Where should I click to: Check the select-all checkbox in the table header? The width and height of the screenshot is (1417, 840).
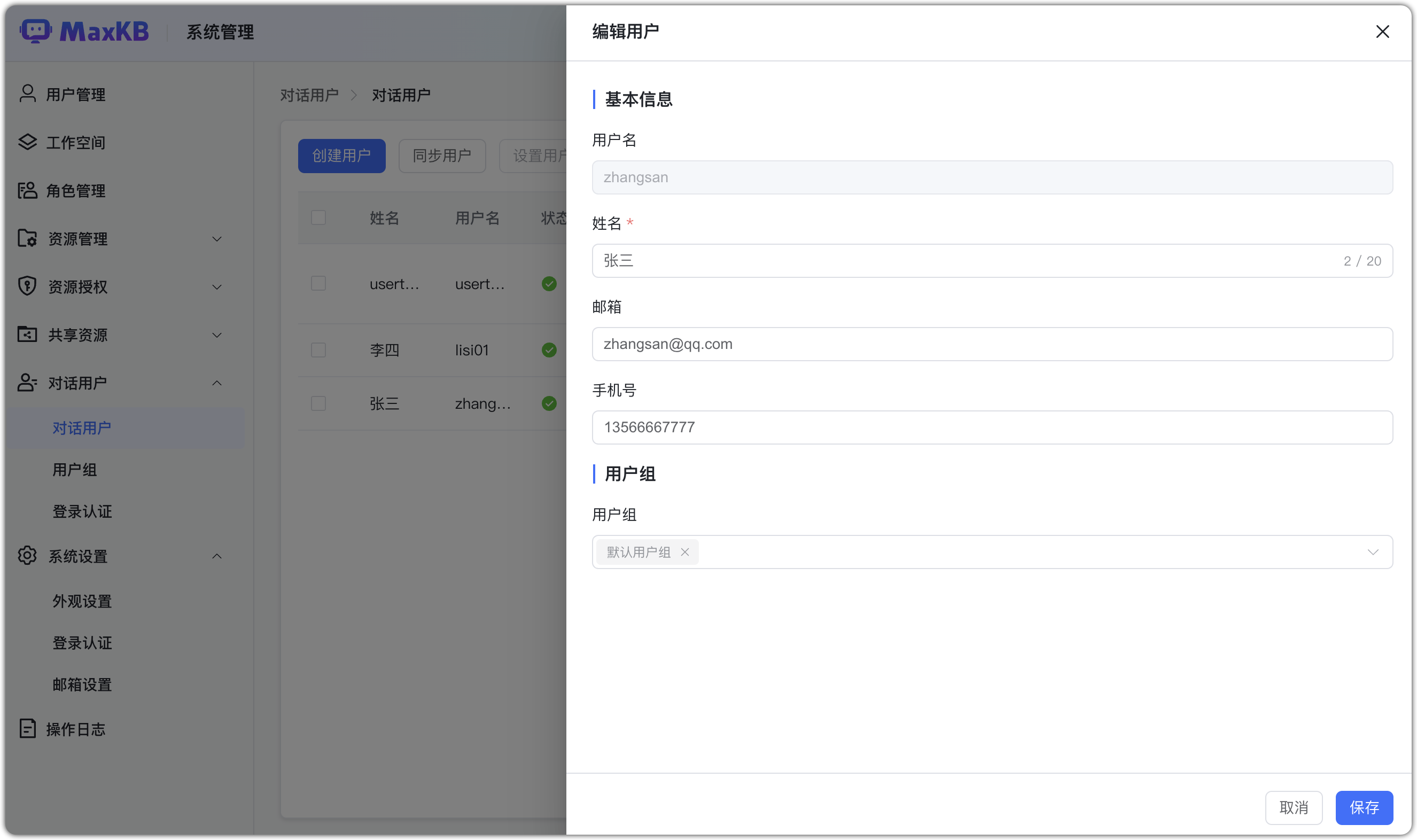pos(318,217)
